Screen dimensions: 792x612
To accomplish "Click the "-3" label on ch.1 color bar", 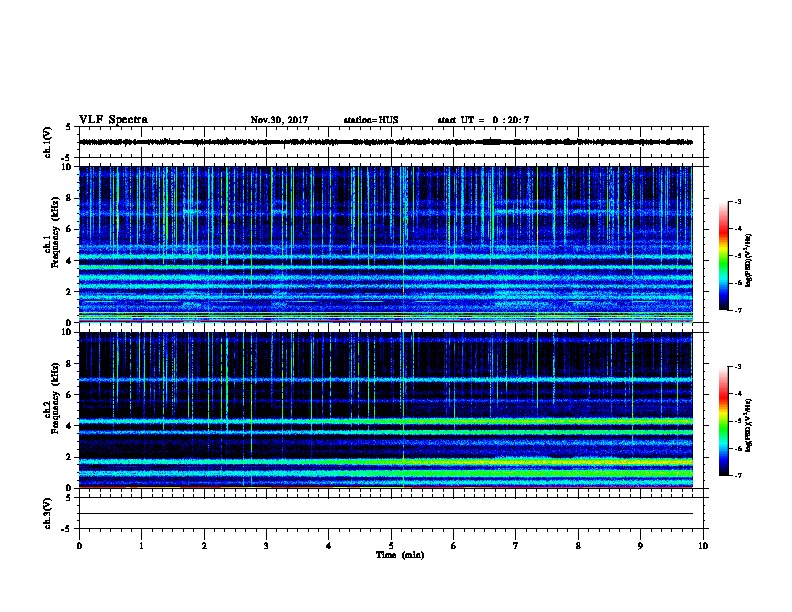I will 737,201.
